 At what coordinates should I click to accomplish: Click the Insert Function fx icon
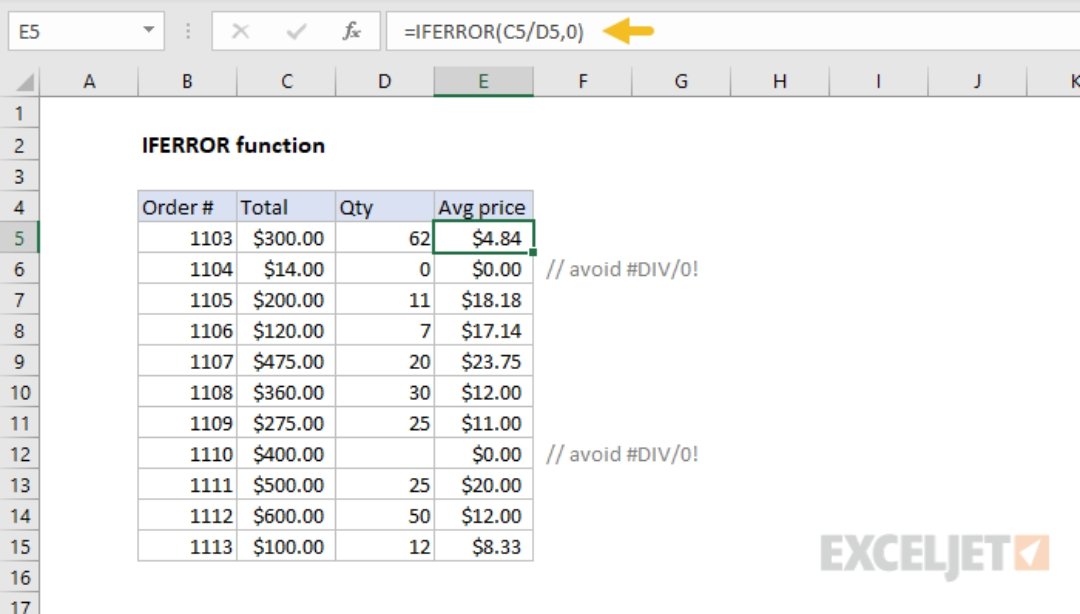click(x=352, y=32)
